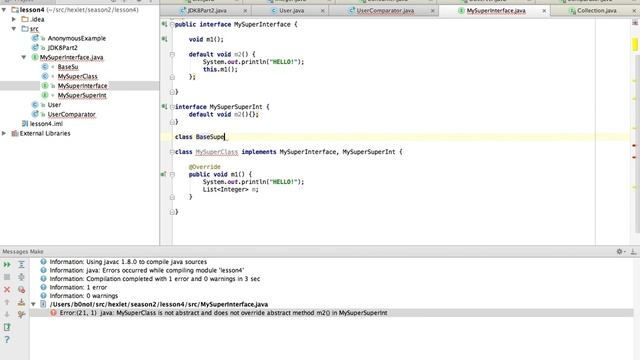Toggle Autoscroll to Source icon in Messages
The image size is (640, 360).
coord(21,314)
